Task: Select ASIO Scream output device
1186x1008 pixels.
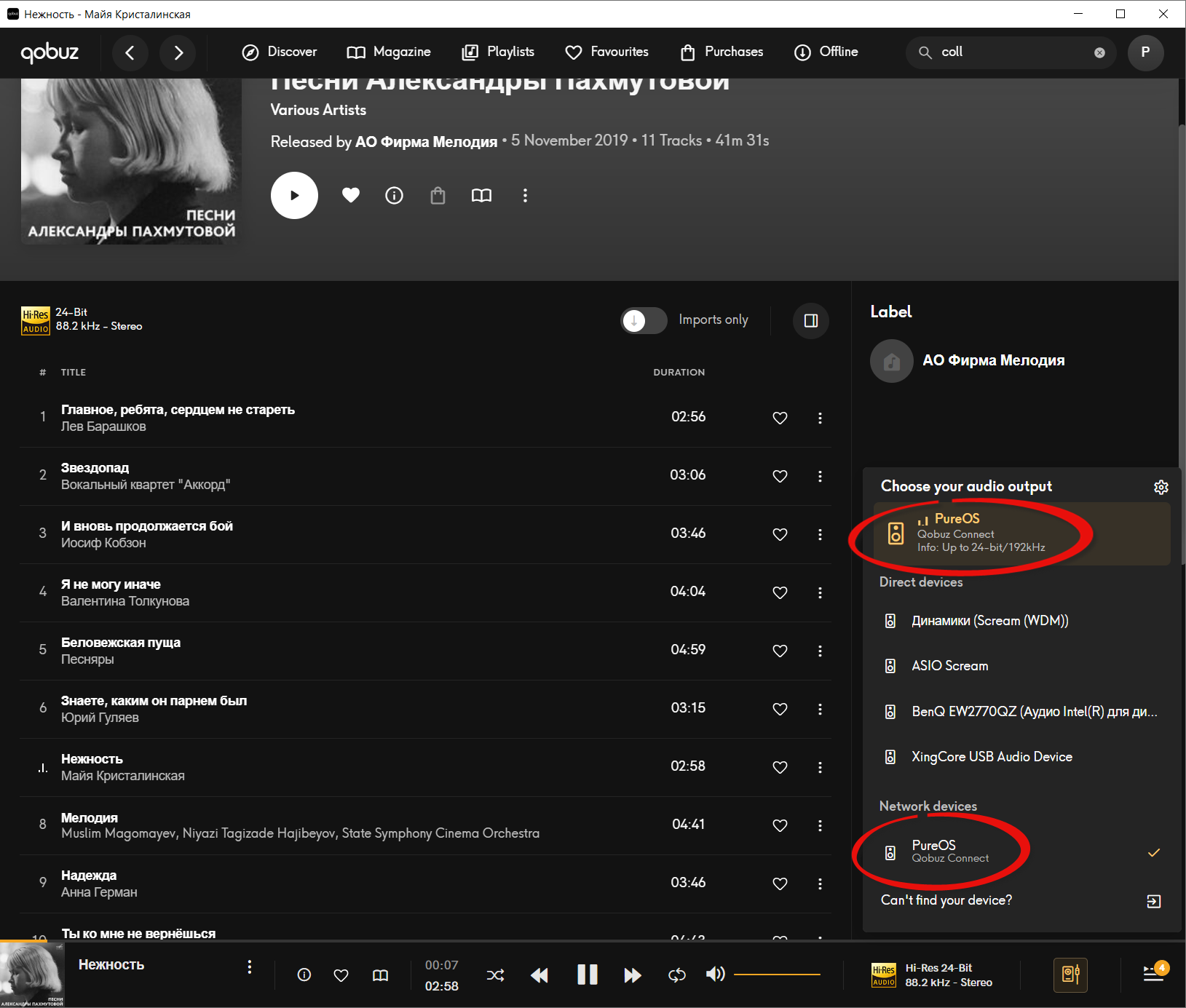Action: coord(1021,666)
